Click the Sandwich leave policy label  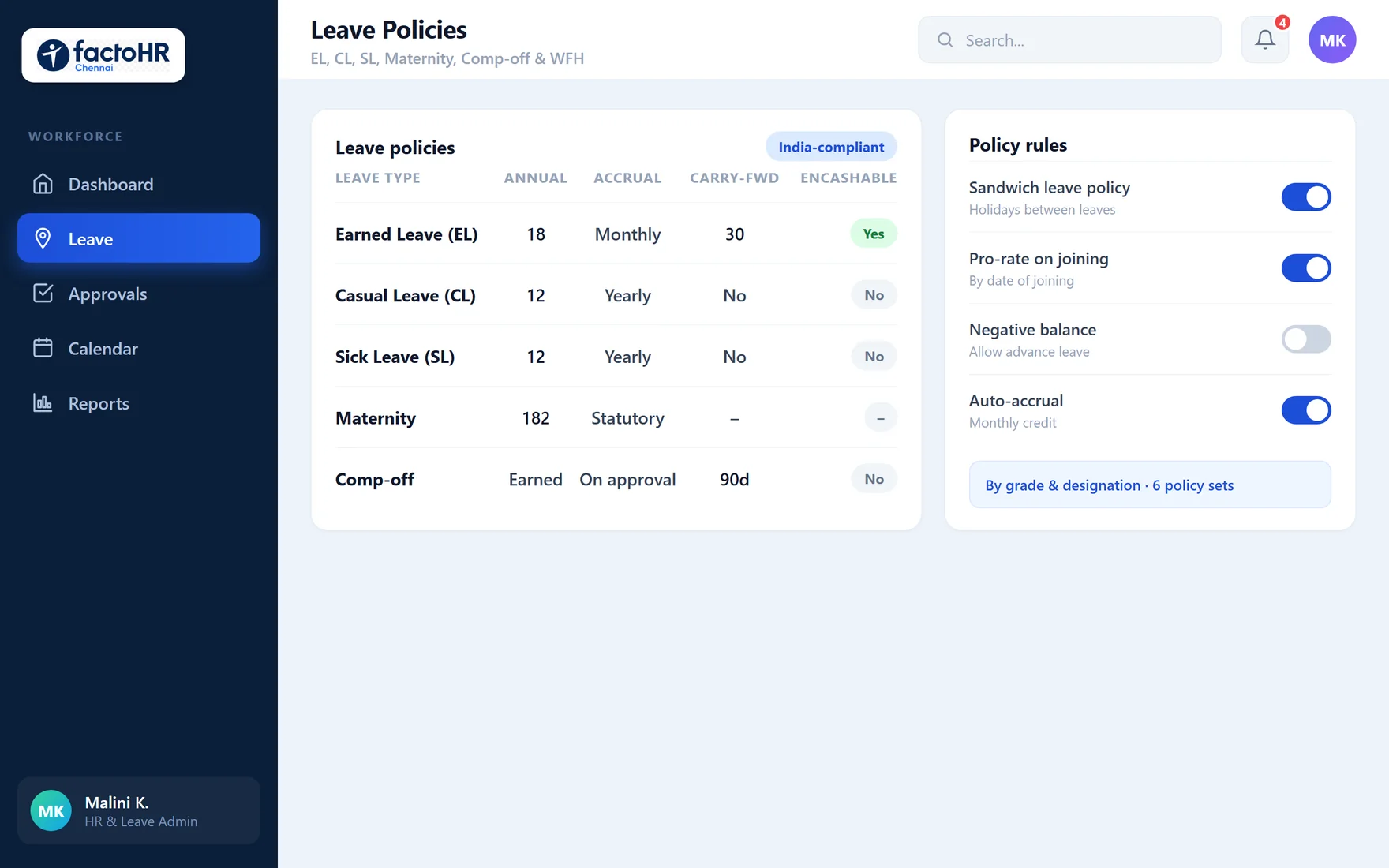click(x=1050, y=188)
